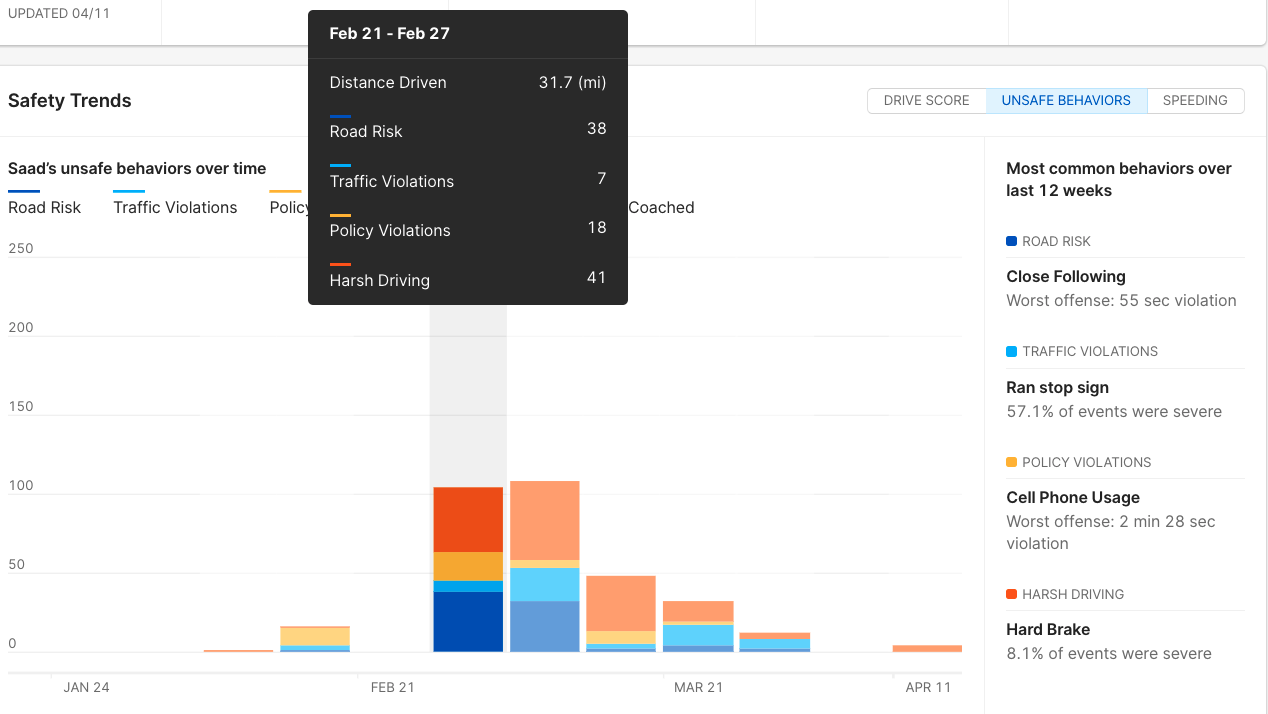Image resolution: width=1268 pixels, height=714 pixels.
Task: Click the red-orange top segment of highlighted bar
Action: pos(468,519)
